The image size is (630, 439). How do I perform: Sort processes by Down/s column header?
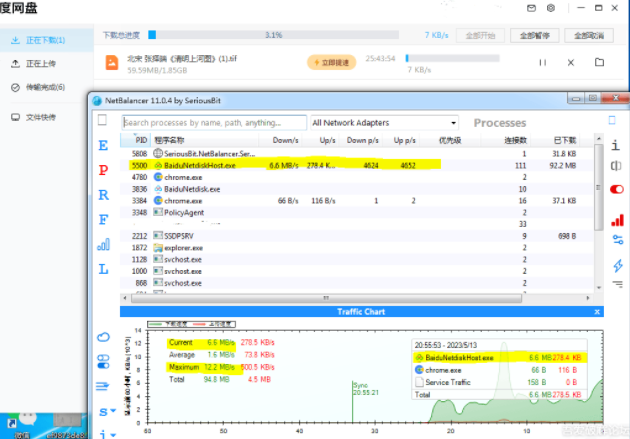point(285,140)
